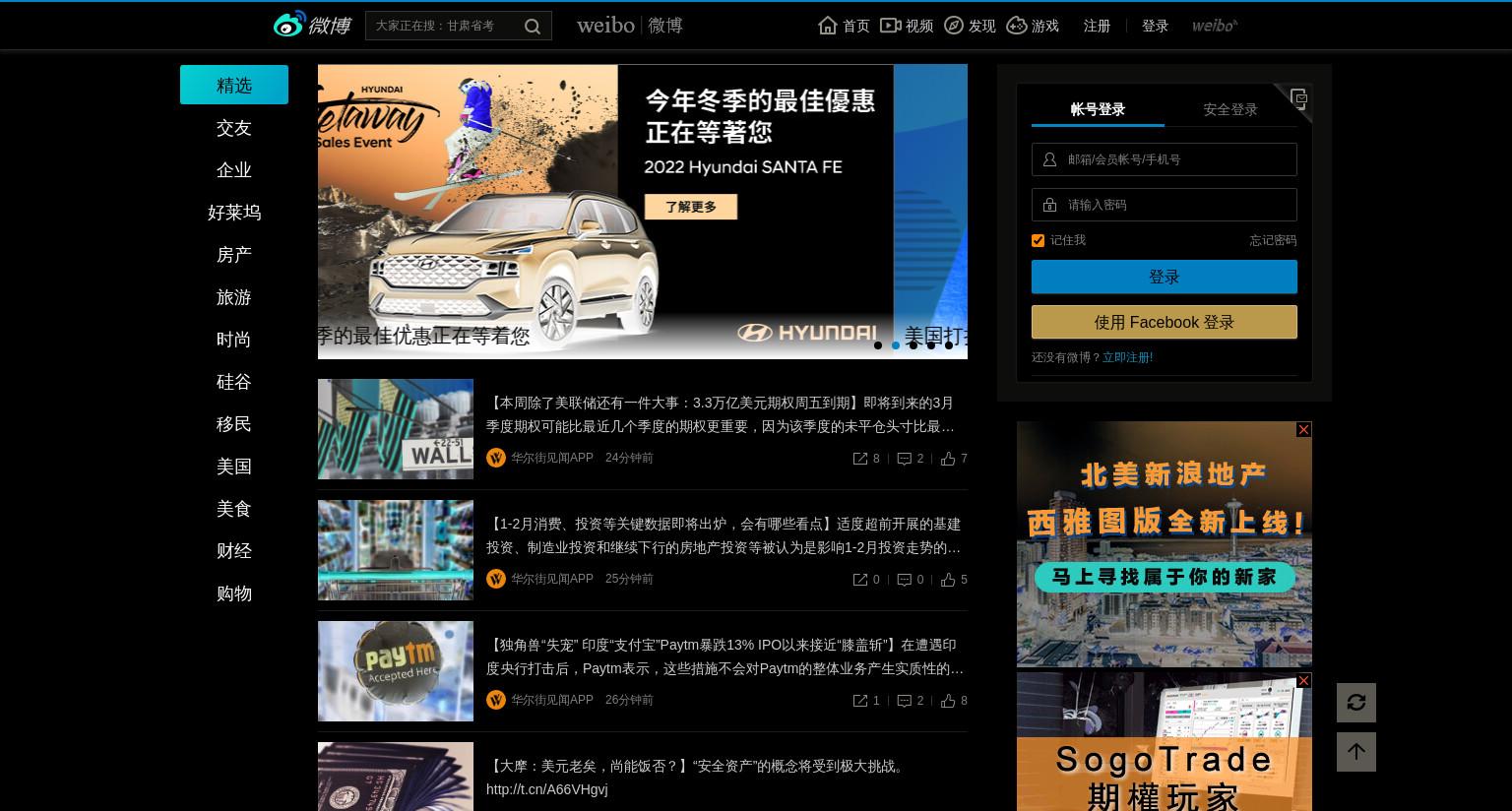Open the Paytm balloon thumbnail
This screenshot has width=1512, height=811.
[x=396, y=671]
